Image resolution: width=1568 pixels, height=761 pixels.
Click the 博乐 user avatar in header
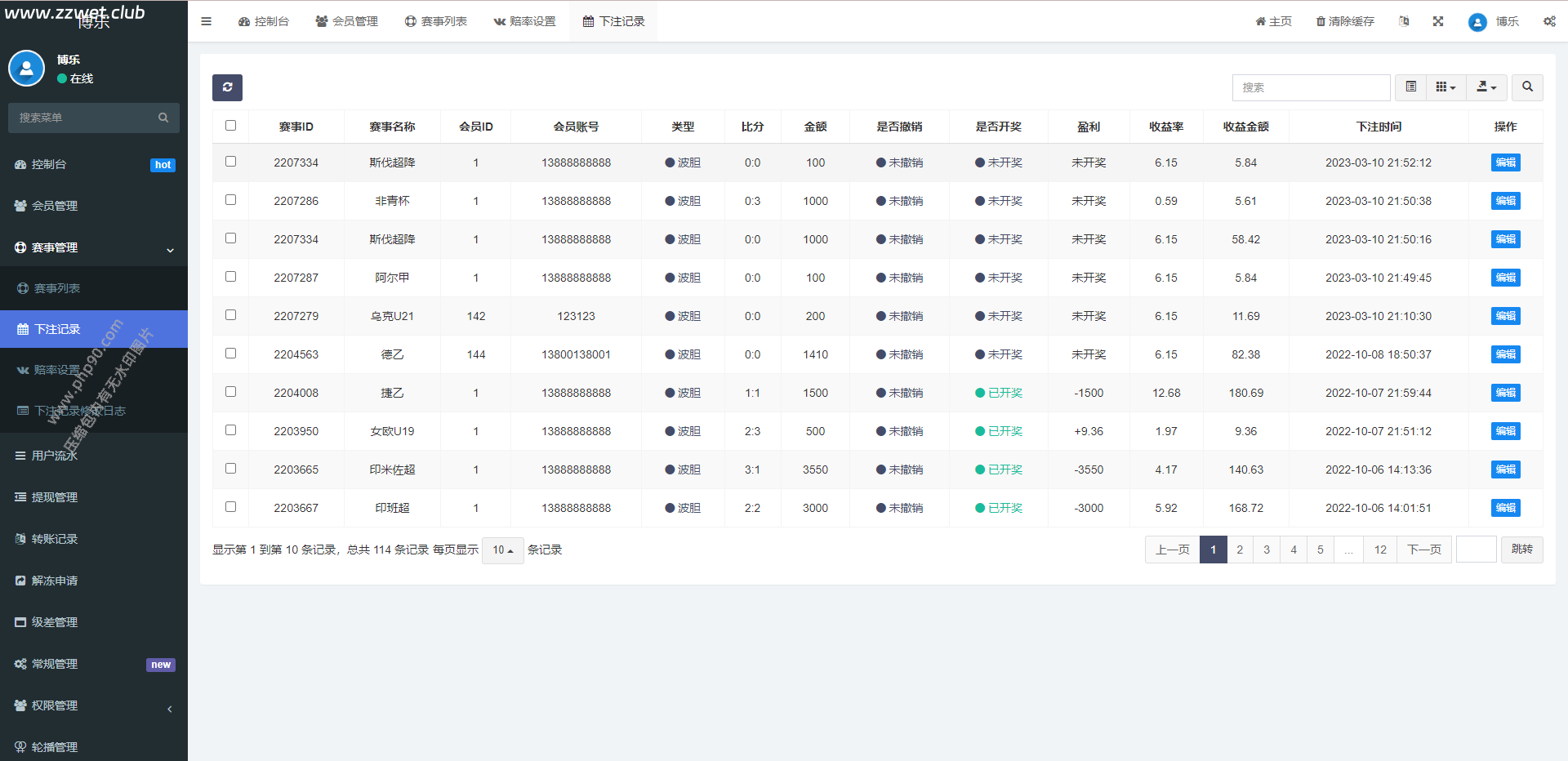coord(1477,22)
